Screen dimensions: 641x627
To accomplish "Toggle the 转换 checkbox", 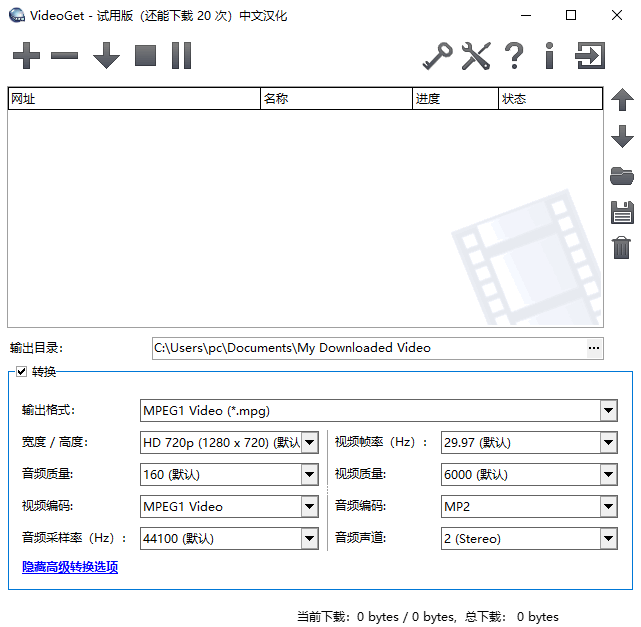I will point(21,372).
